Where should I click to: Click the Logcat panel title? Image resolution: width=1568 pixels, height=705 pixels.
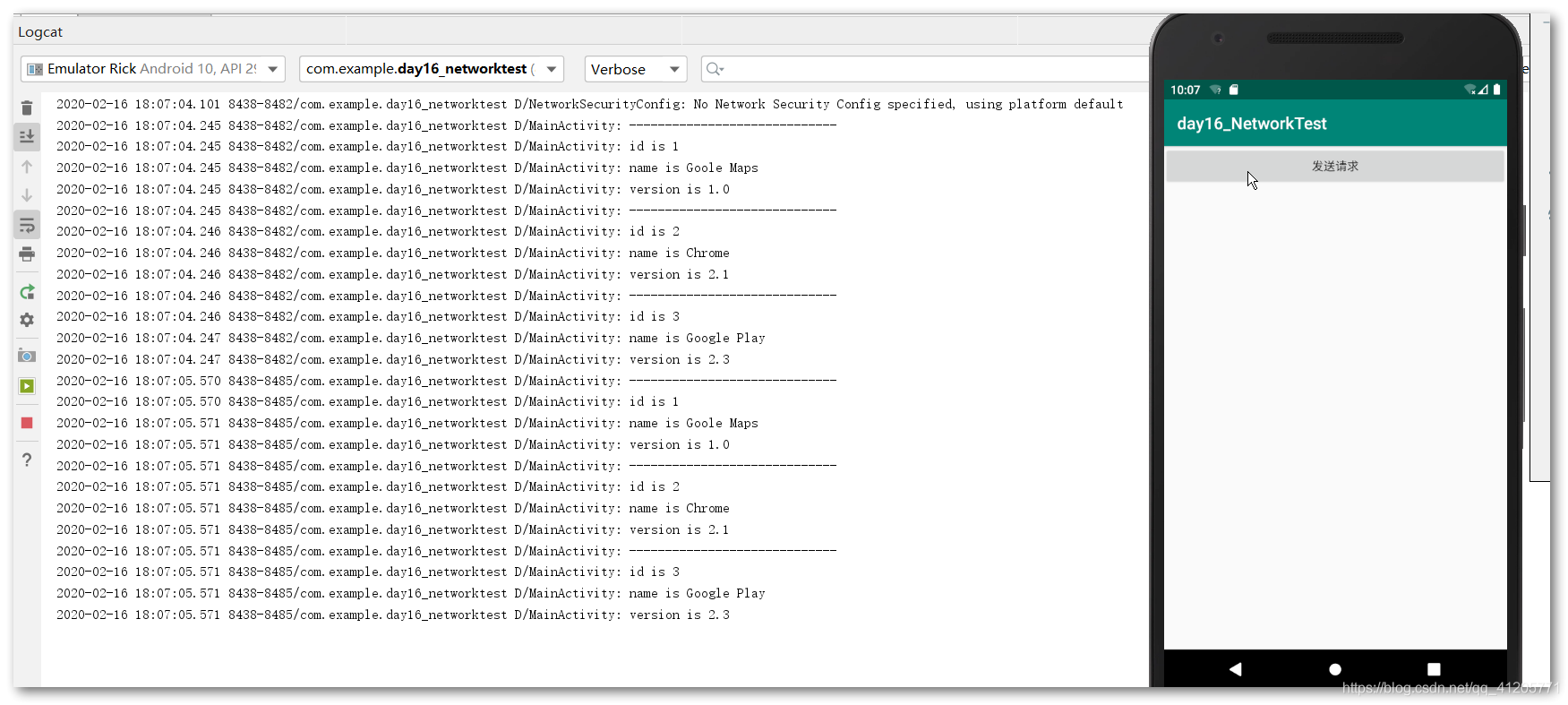[x=40, y=32]
